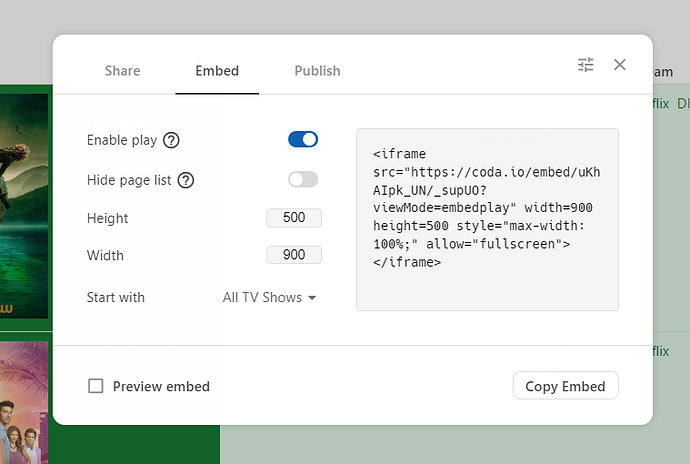This screenshot has height=464, width=690.
Task: Click the Preview embed label text
Action: point(161,386)
